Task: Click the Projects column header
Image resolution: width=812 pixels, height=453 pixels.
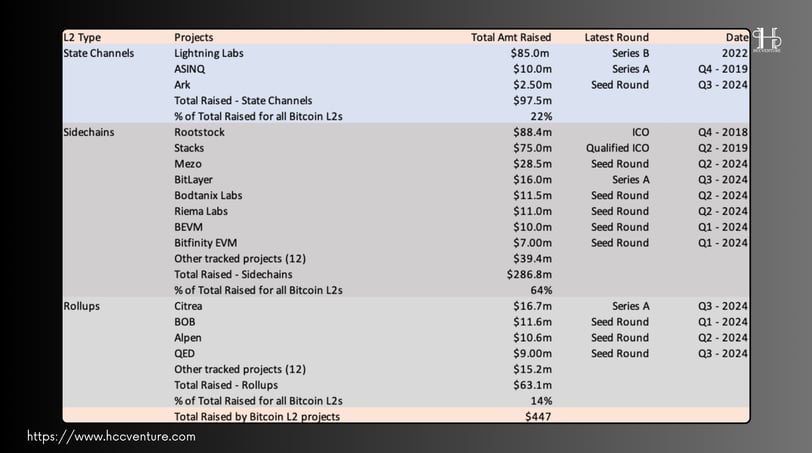Action: tap(193, 37)
